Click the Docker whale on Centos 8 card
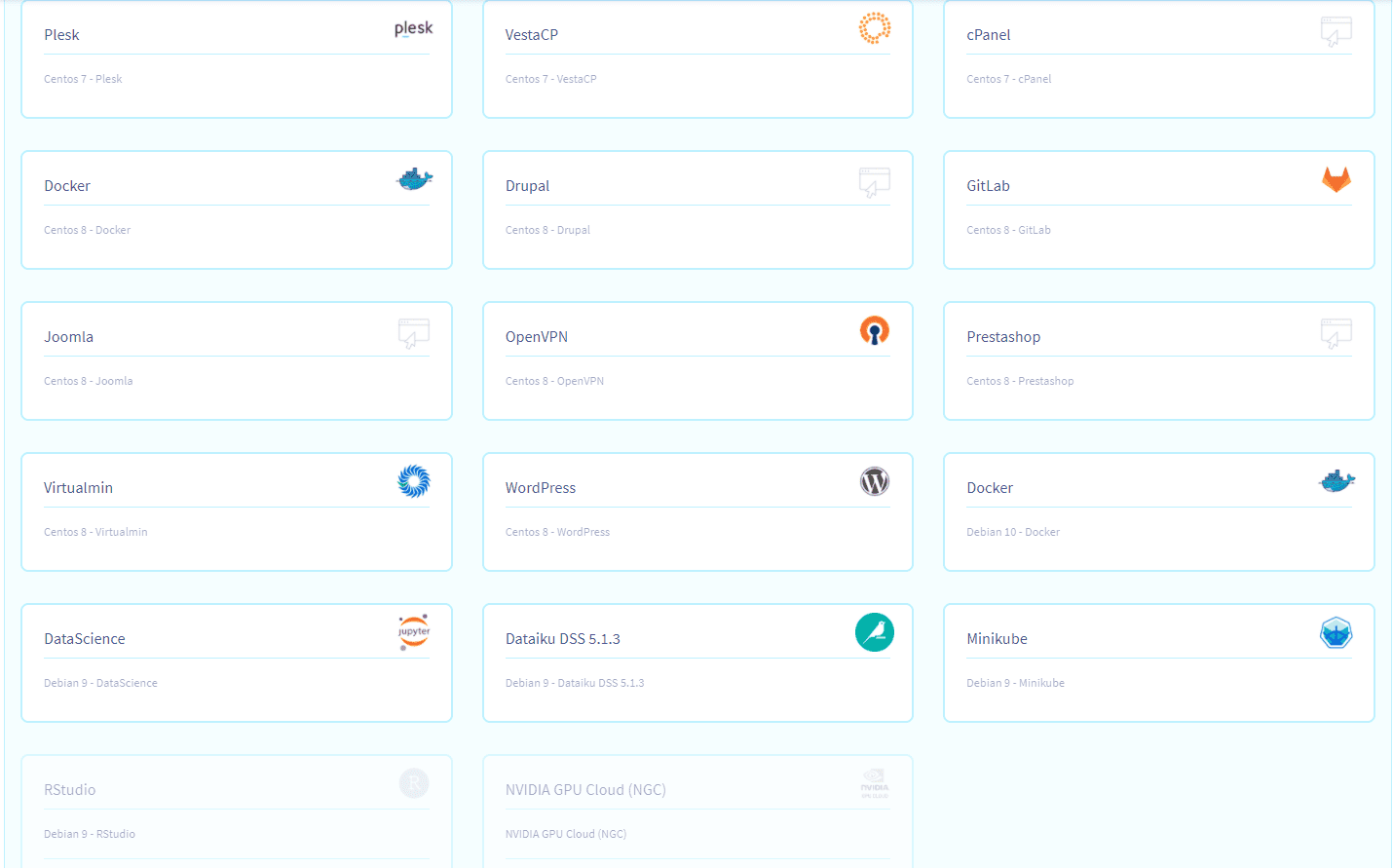The image size is (1393, 868). [x=413, y=179]
